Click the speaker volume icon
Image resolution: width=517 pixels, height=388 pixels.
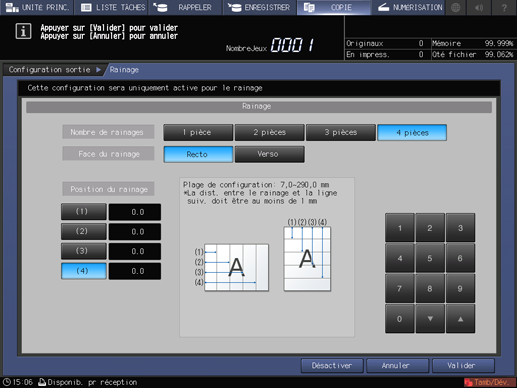point(479,7)
